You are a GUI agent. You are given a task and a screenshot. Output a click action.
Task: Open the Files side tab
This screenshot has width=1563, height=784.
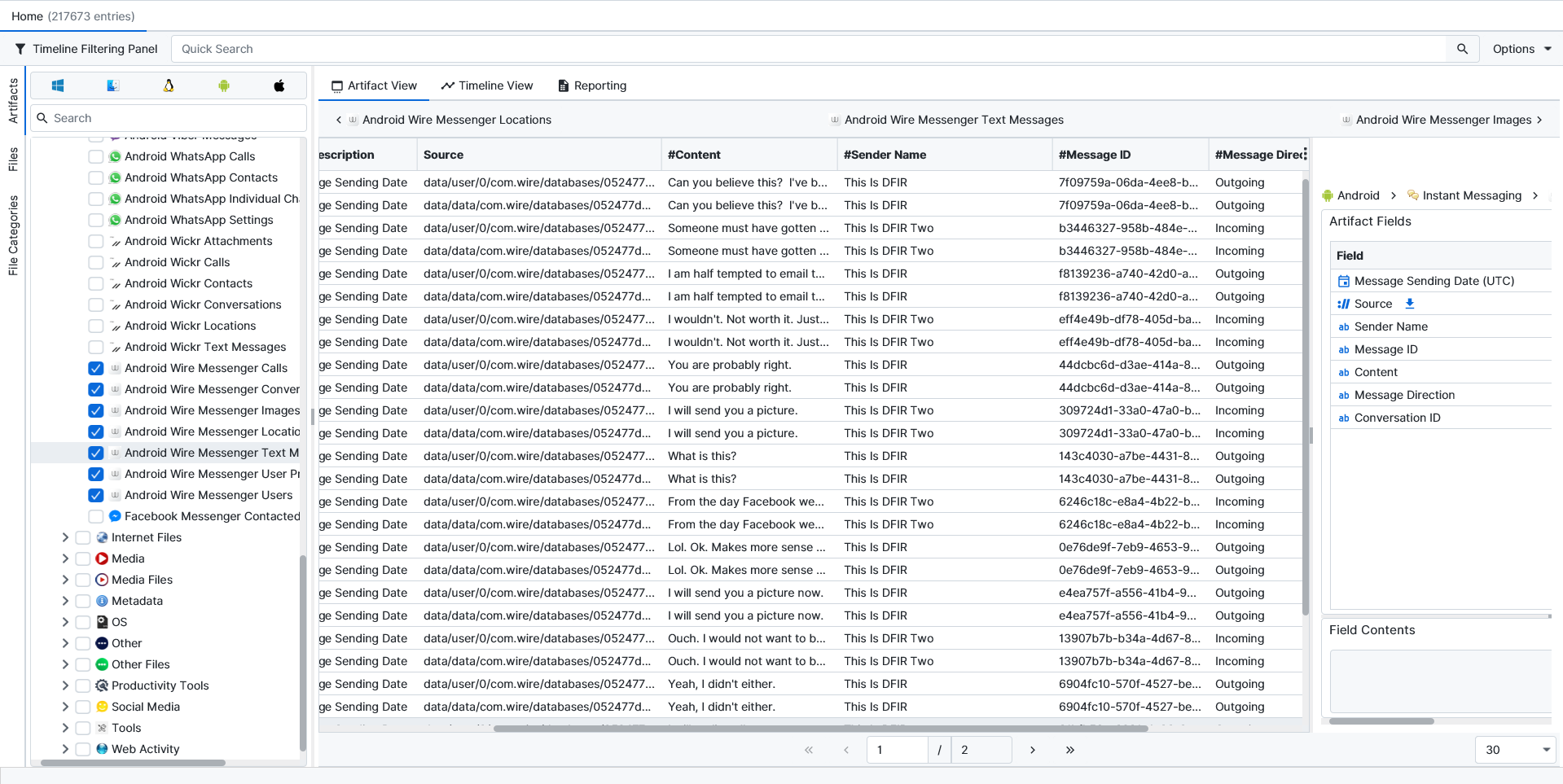(13, 160)
